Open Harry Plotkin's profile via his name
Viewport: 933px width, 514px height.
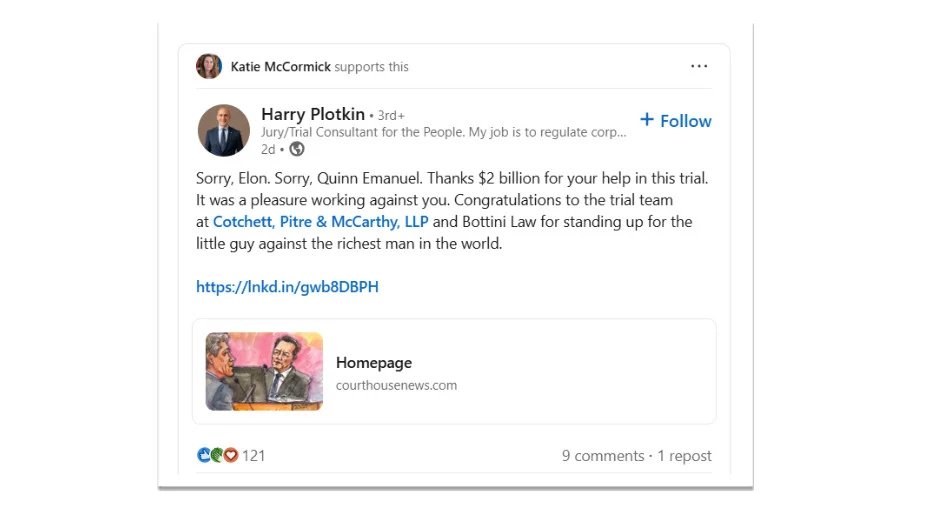point(313,114)
